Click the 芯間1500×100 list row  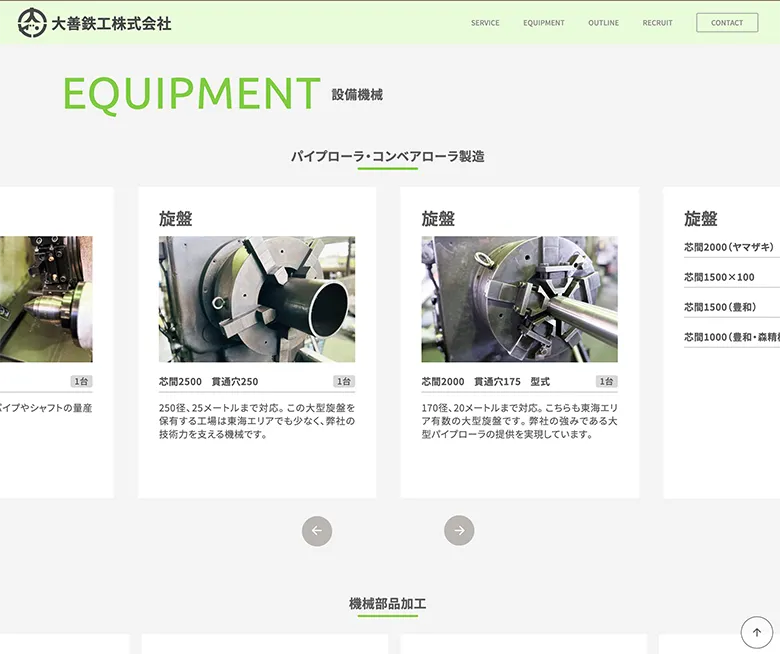tap(732, 277)
